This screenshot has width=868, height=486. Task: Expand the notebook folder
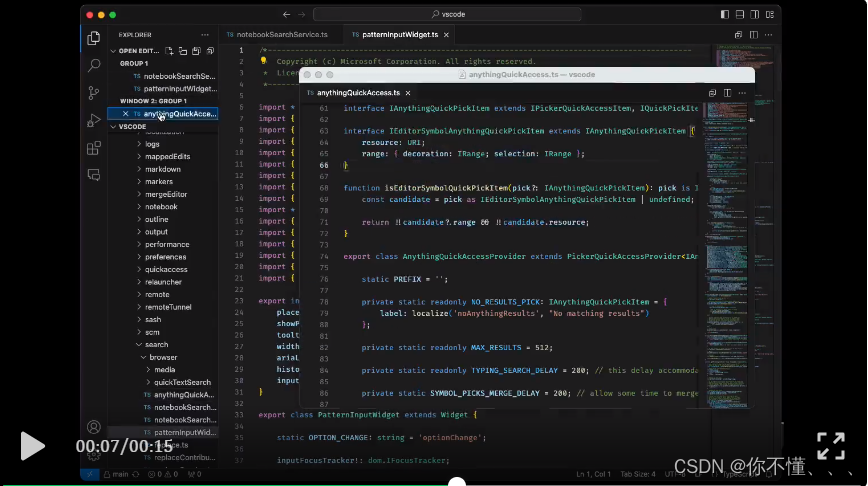pyautogui.click(x=139, y=206)
